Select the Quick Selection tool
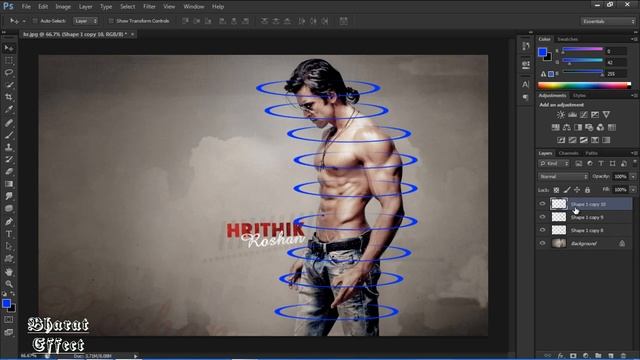This screenshot has width=640, height=360. (9, 85)
